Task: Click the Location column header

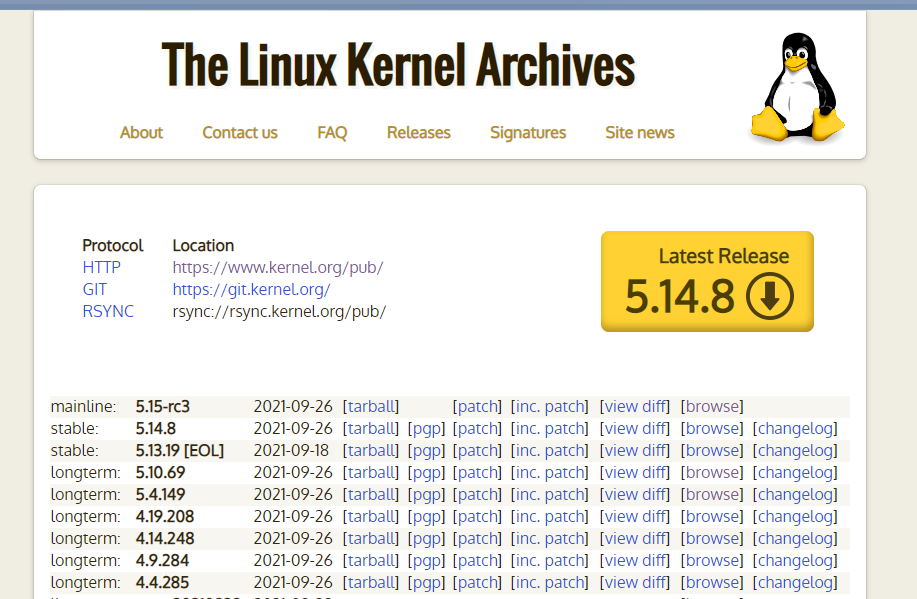Action: click(x=203, y=245)
